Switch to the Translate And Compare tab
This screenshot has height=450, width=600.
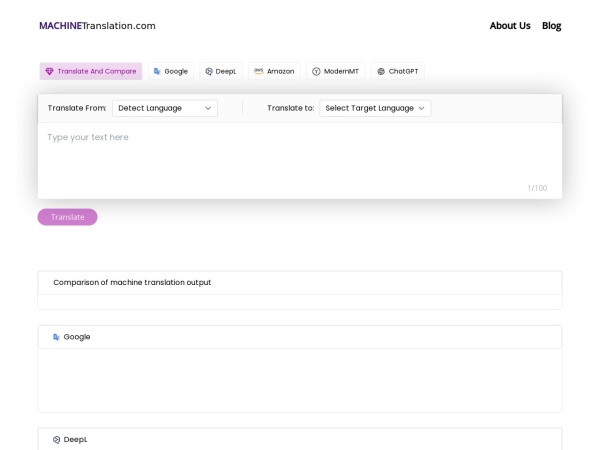[x=91, y=71]
